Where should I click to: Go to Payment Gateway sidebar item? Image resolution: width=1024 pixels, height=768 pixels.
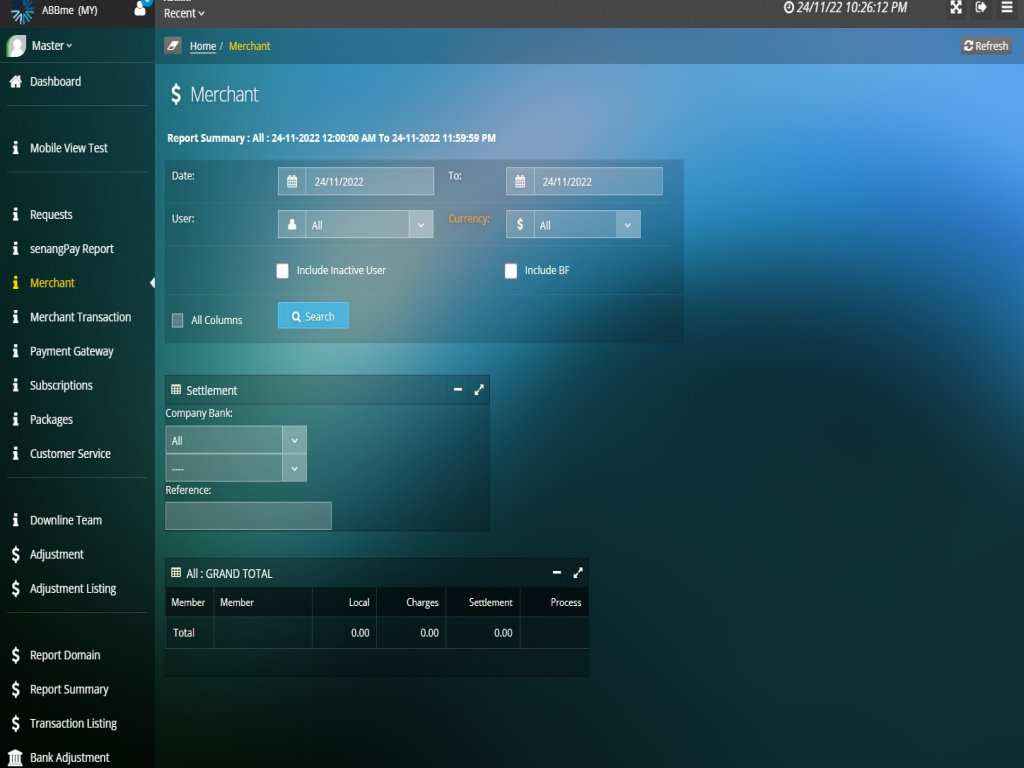pyautogui.click(x=71, y=351)
